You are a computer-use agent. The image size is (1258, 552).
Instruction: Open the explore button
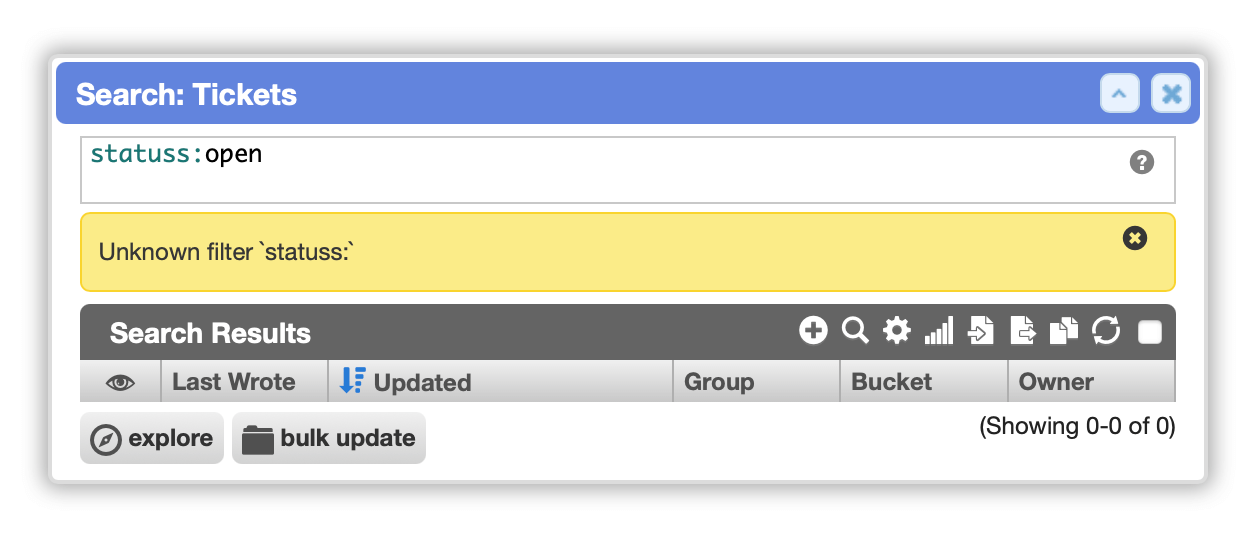pyautogui.click(x=152, y=438)
